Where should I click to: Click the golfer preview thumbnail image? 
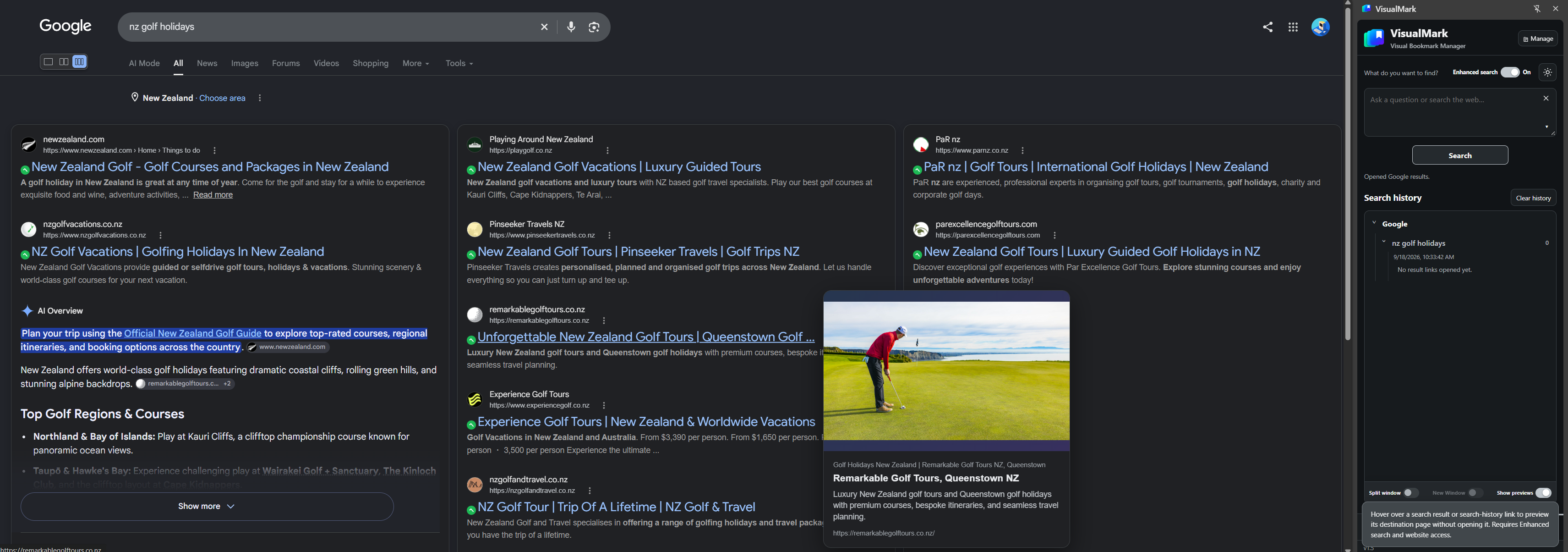(x=946, y=371)
